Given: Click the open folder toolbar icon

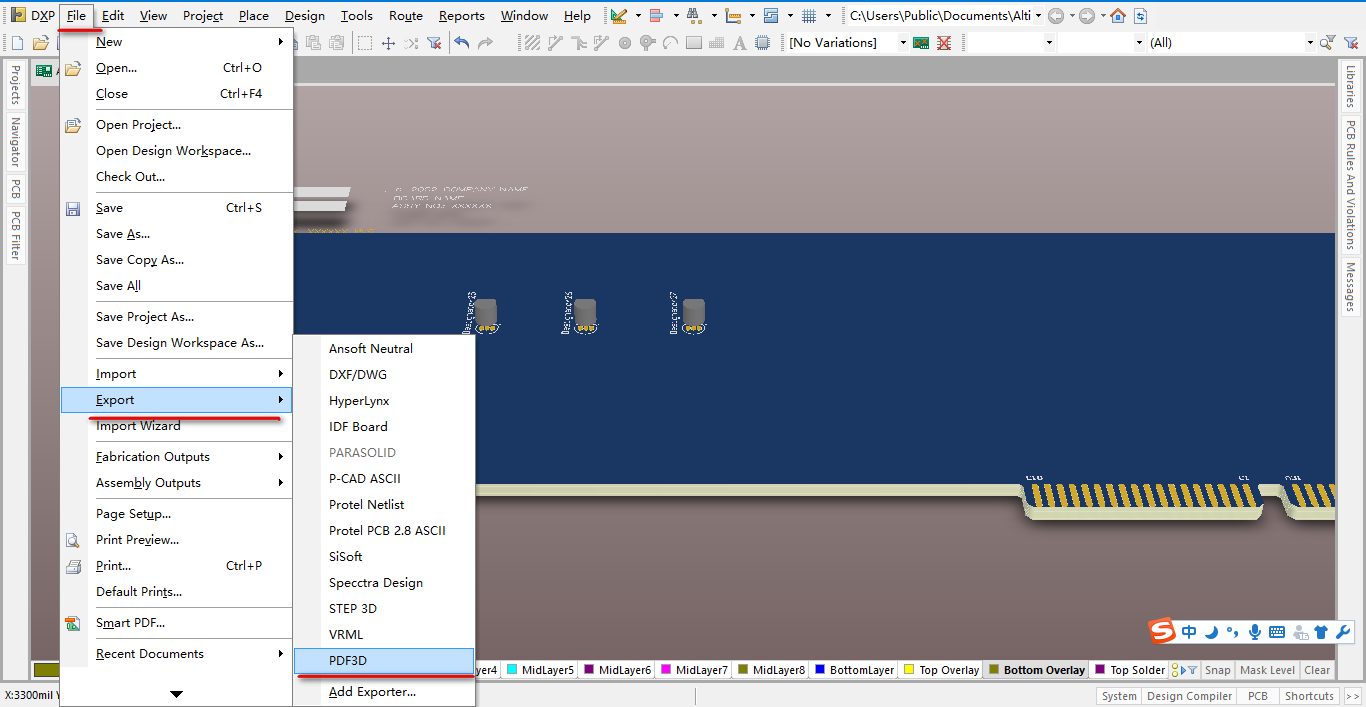Looking at the screenshot, I should (41, 43).
